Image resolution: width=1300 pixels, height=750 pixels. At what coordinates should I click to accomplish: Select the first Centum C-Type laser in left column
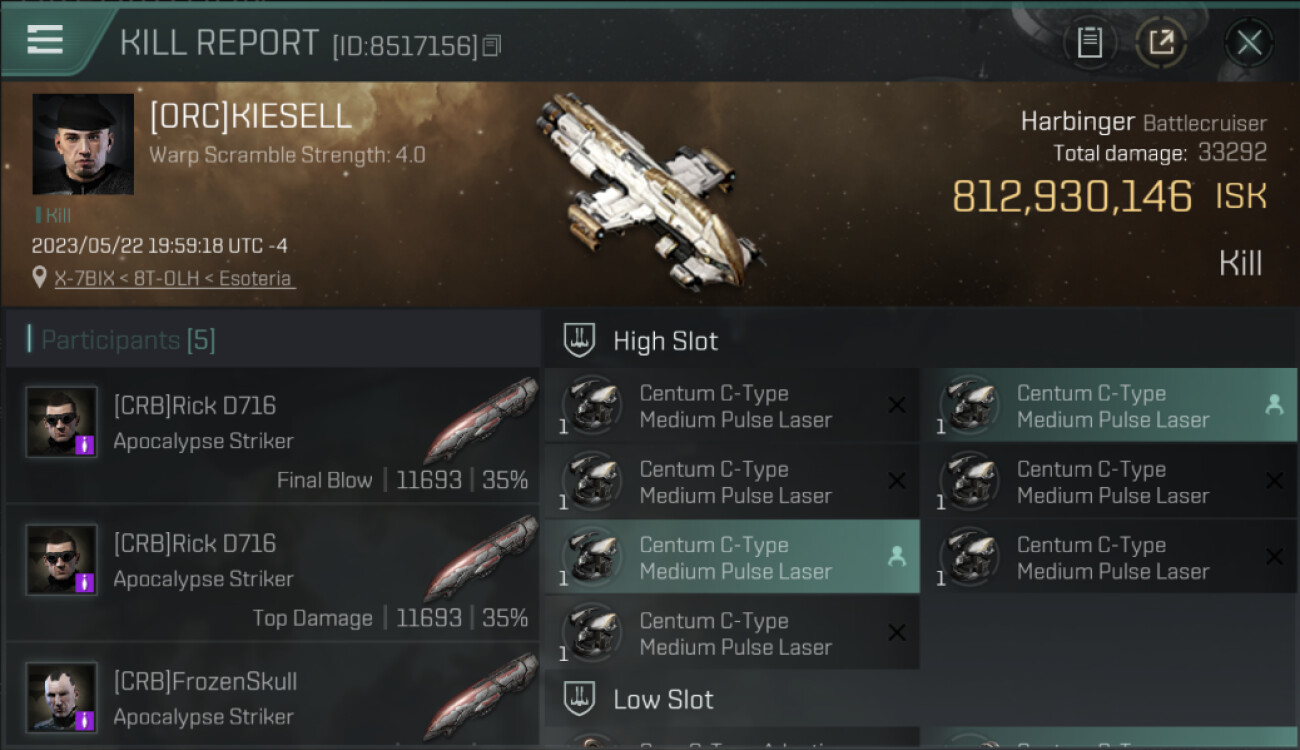(x=734, y=406)
